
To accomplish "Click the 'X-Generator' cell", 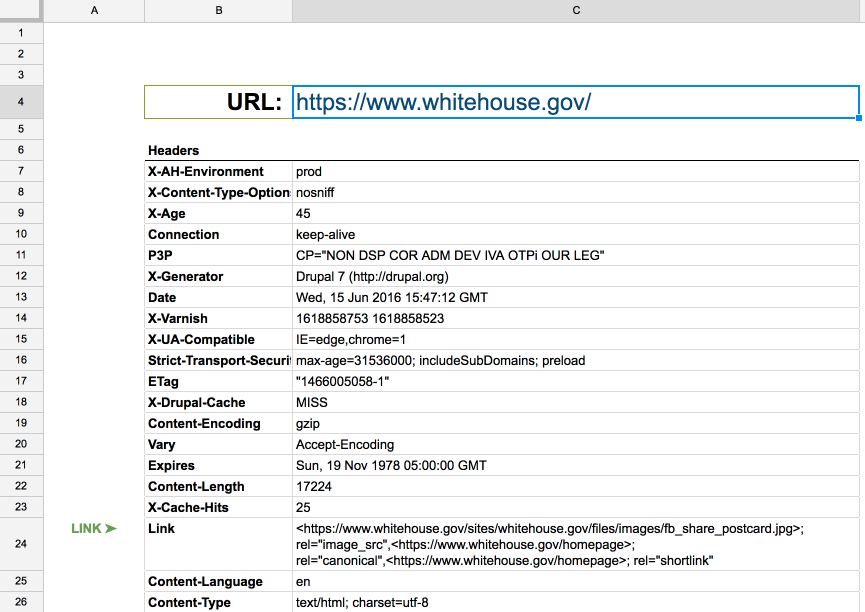I will 218,276.
